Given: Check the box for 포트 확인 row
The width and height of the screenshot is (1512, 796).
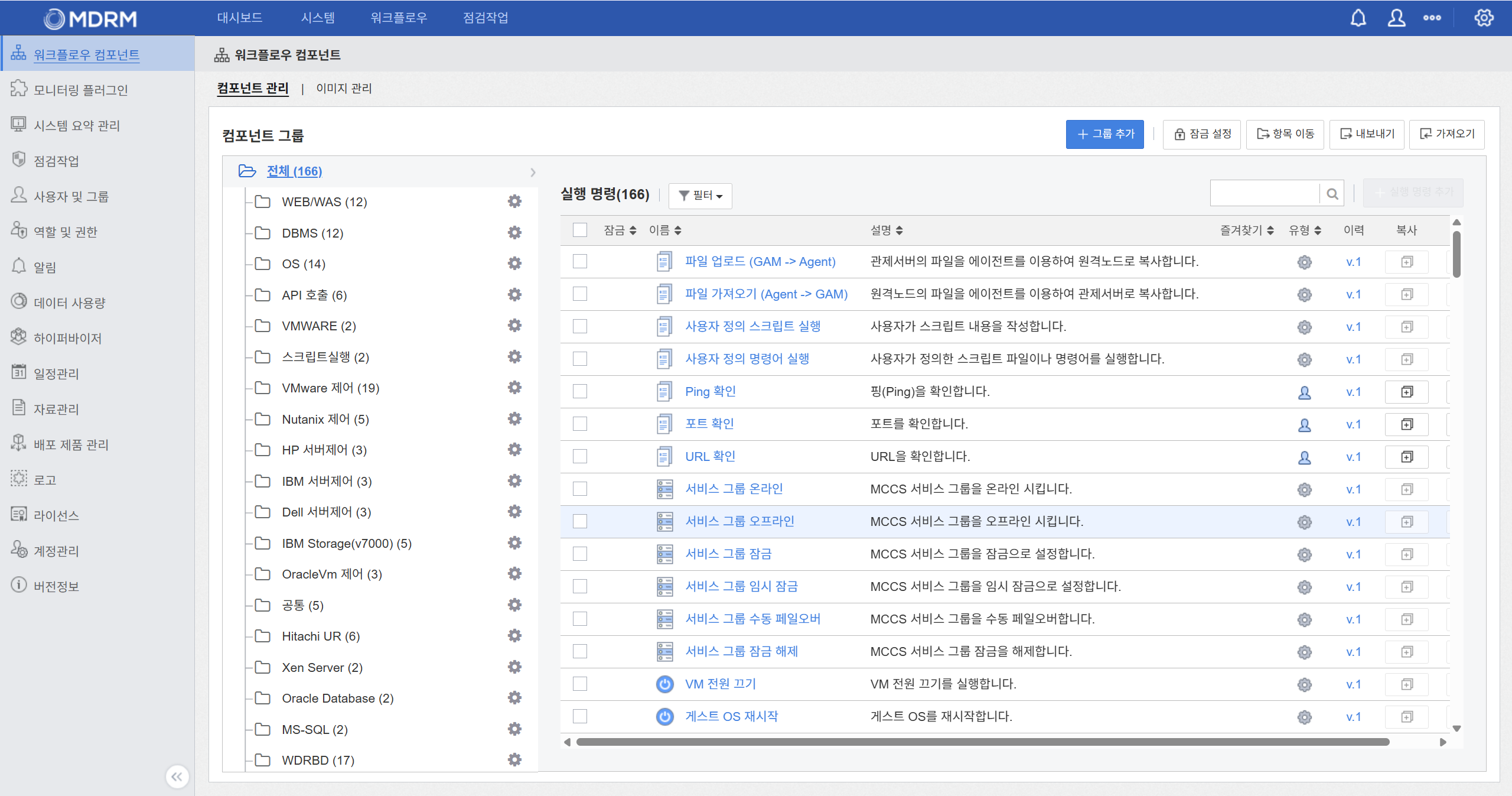Looking at the screenshot, I should [x=580, y=424].
